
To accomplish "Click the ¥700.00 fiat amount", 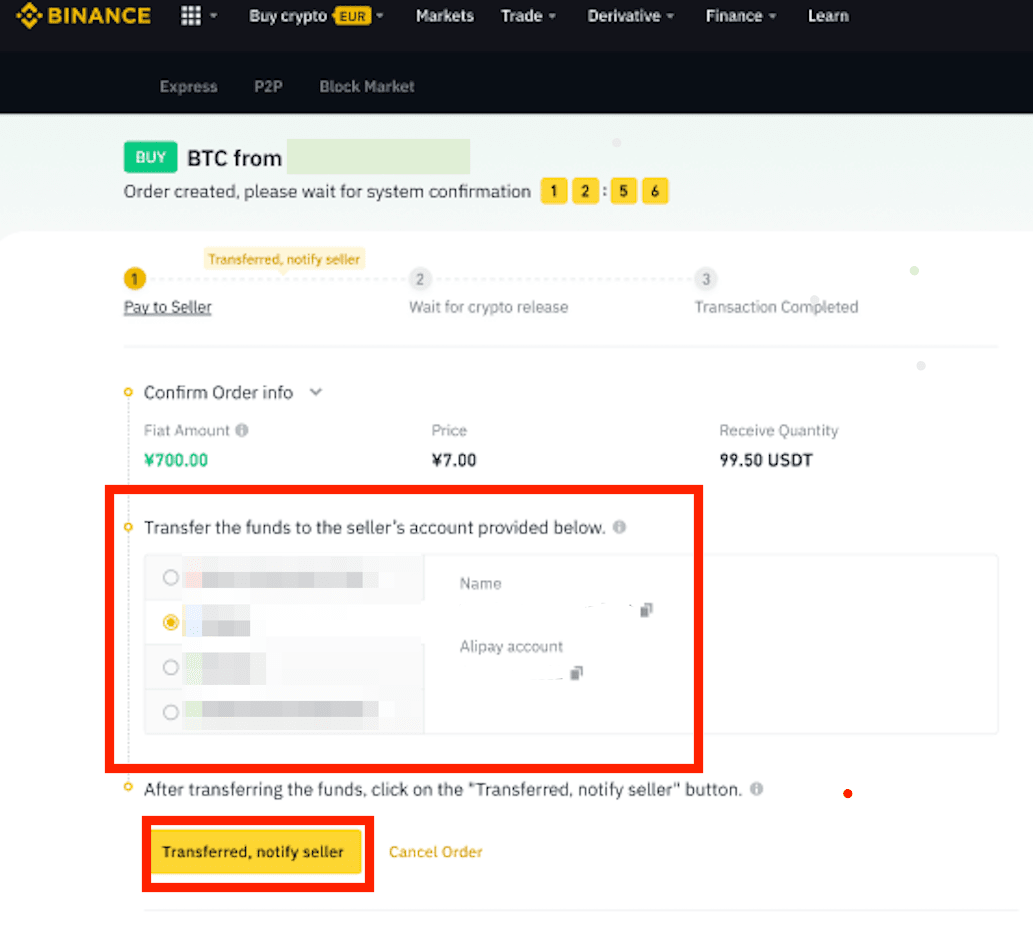I will pyautogui.click(x=176, y=460).
